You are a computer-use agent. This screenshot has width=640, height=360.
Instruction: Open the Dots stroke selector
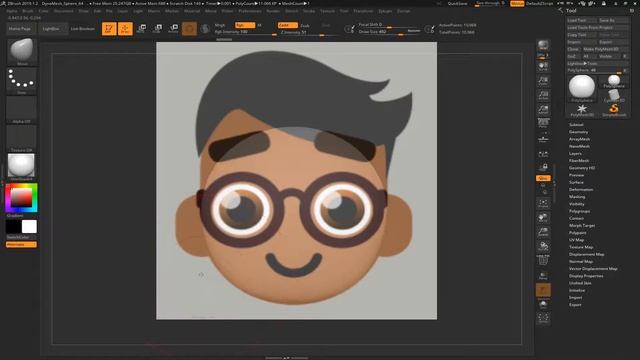pyautogui.click(x=22, y=80)
